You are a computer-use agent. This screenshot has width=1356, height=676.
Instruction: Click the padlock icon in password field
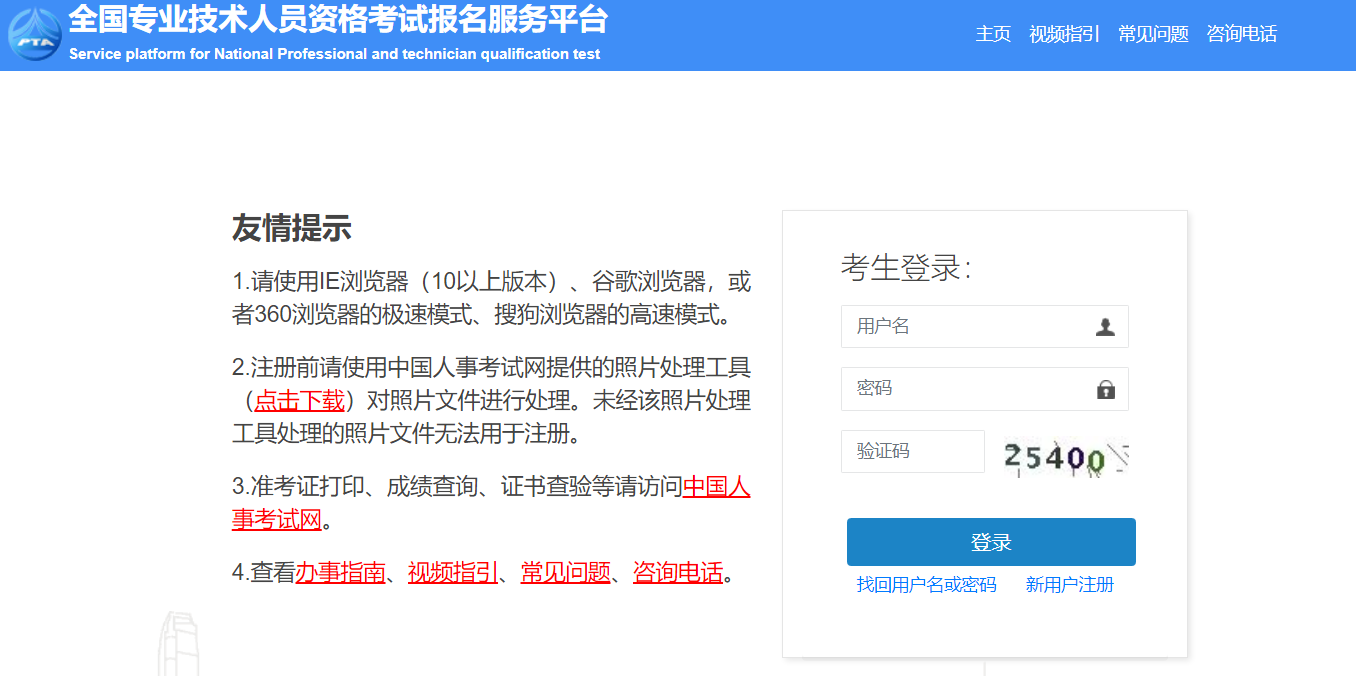[1105, 389]
